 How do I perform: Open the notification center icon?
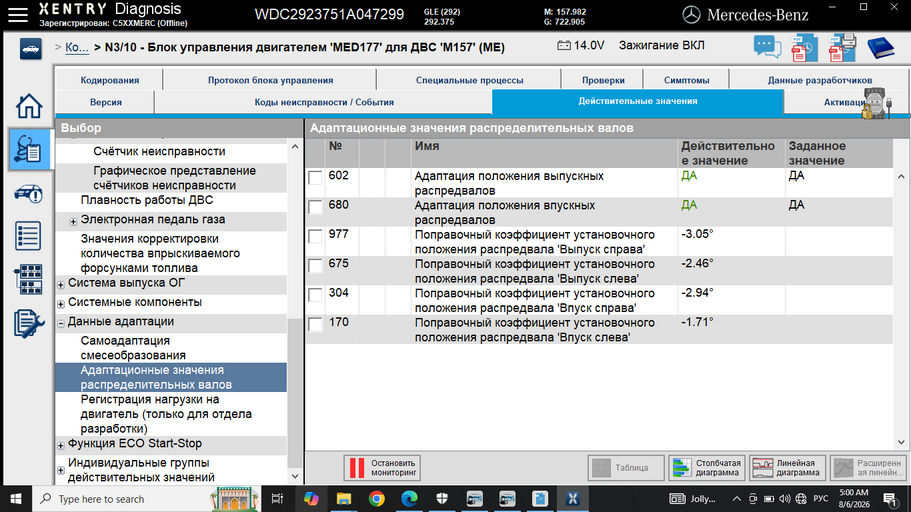[890, 499]
